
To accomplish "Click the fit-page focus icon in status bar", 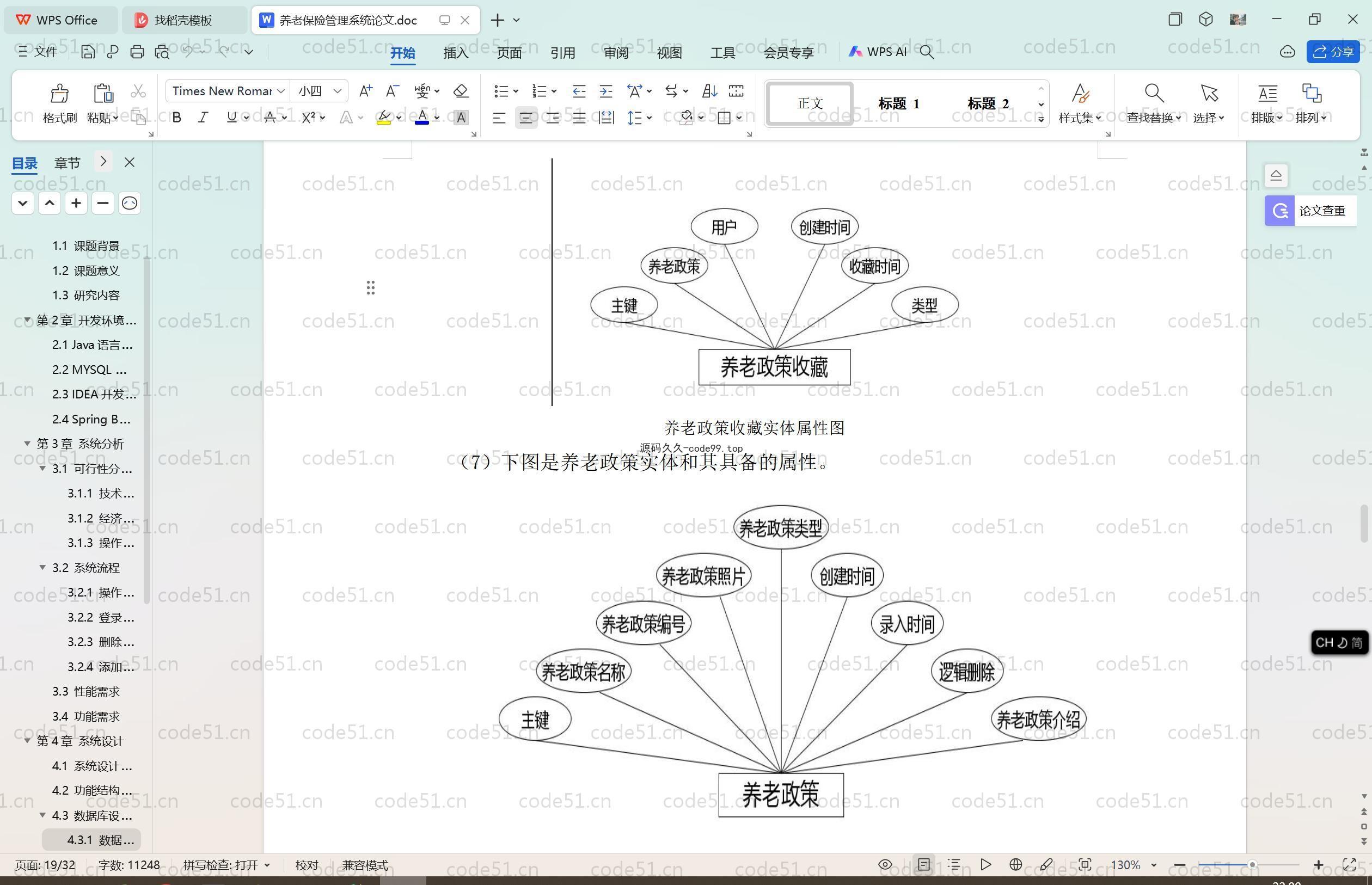I will [x=1085, y=864].
